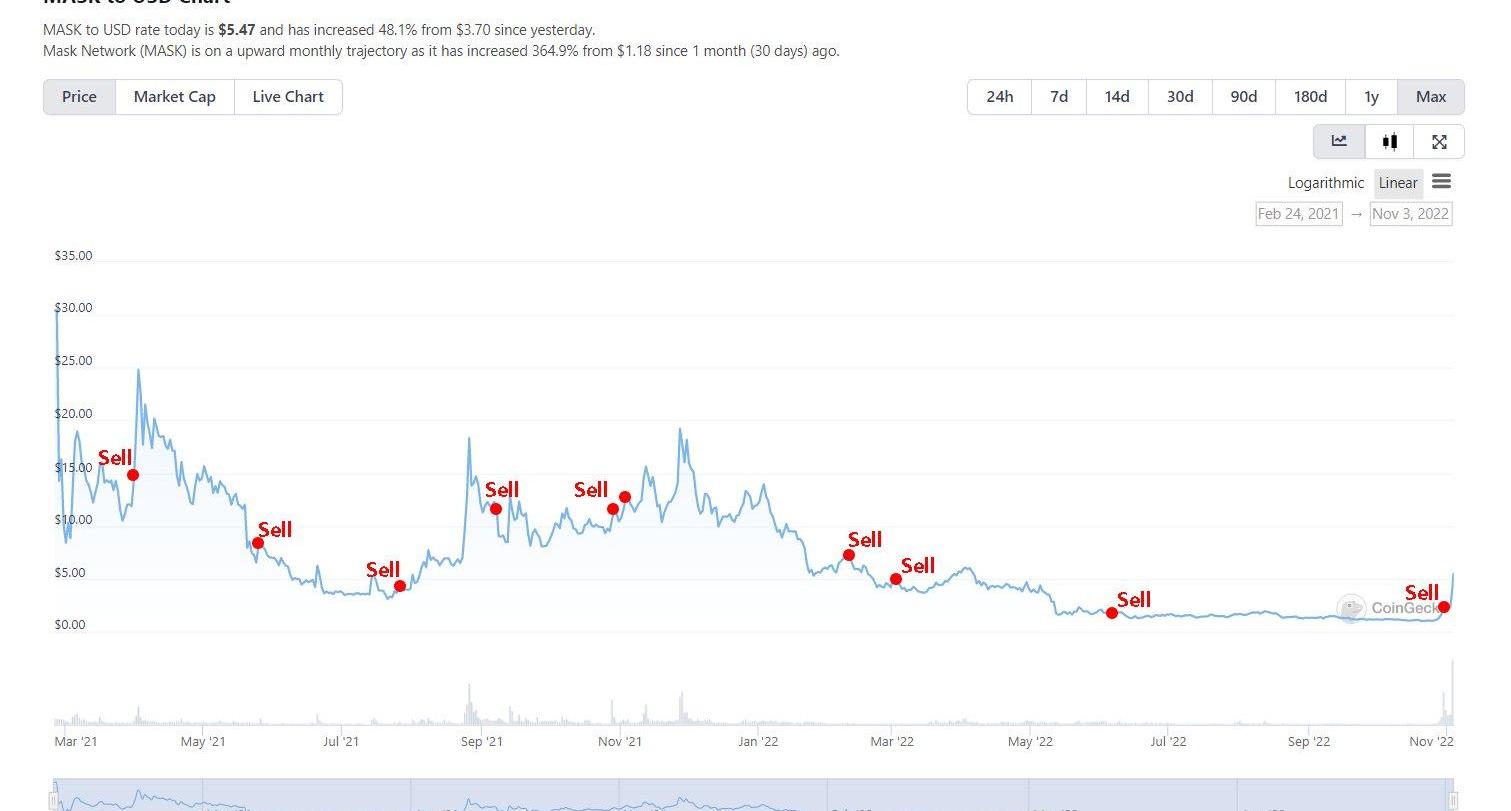The width and height of the screenshot is (1511, 811).
Task: Switch to Market Cap tab
Action: 175,97
